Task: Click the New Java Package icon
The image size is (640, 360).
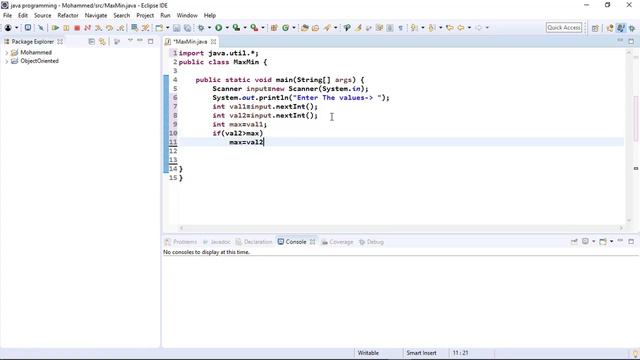Action: [274, 28]
